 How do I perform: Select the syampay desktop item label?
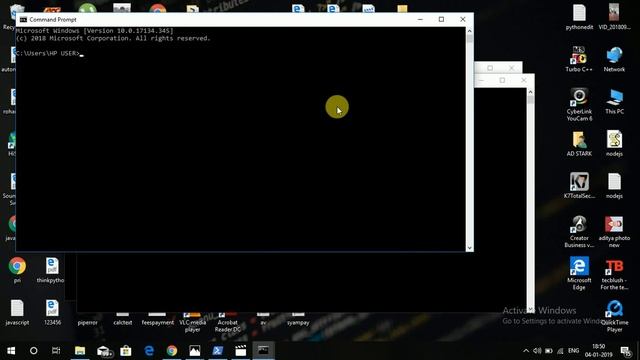[x=298, y=322]
